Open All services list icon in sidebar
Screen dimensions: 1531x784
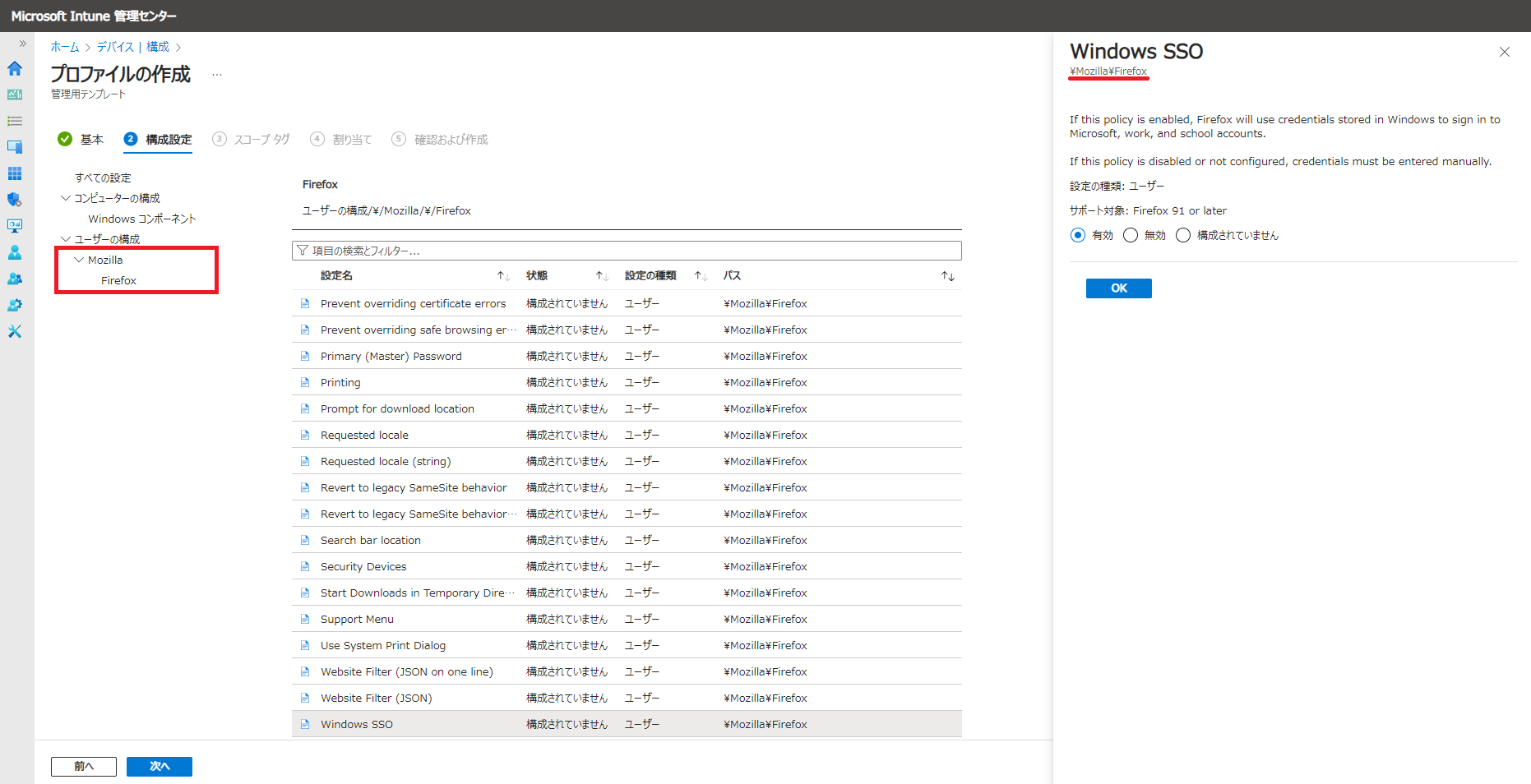click(x=15, y=121)
